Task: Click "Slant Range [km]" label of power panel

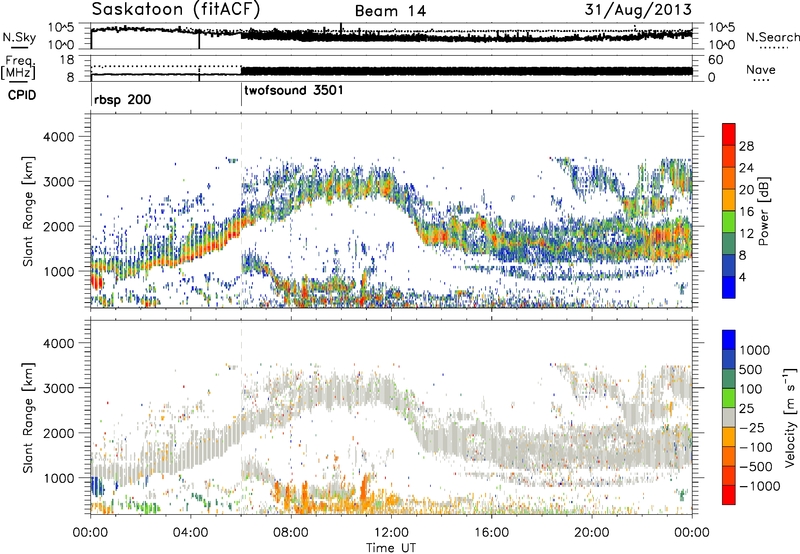Action: pyautogui.click(x=28, y=211)
